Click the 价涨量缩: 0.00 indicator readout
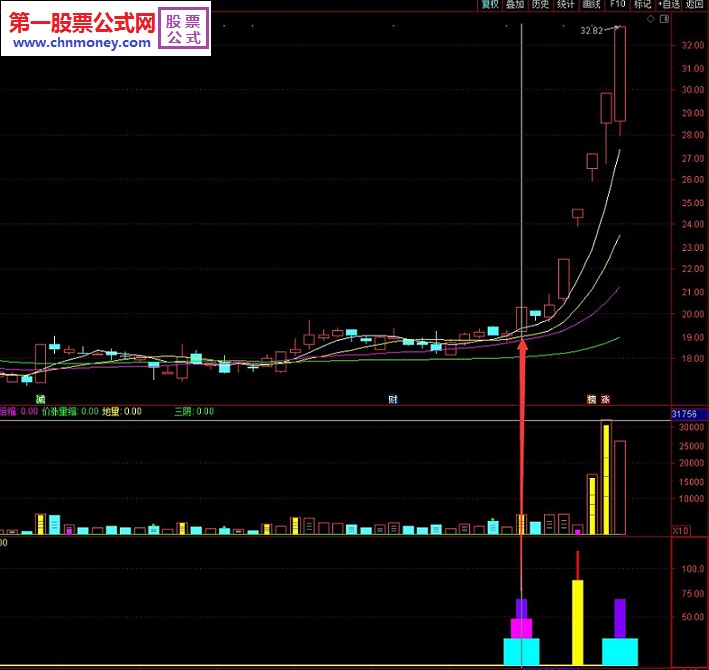709x670 pixels. (x=70, y=411)
